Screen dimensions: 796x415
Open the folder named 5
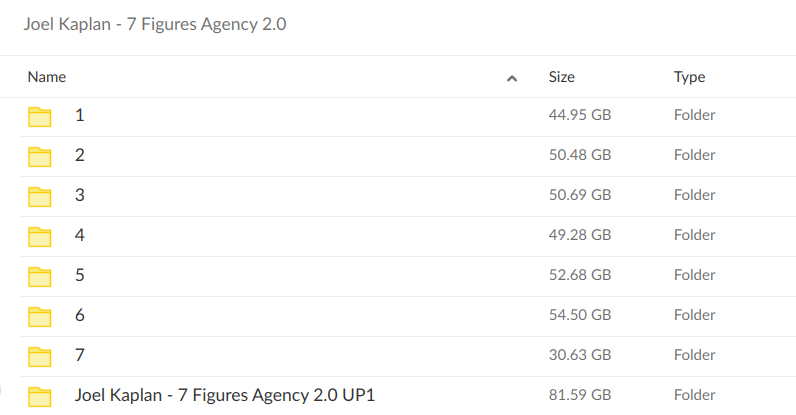(80, 275)
